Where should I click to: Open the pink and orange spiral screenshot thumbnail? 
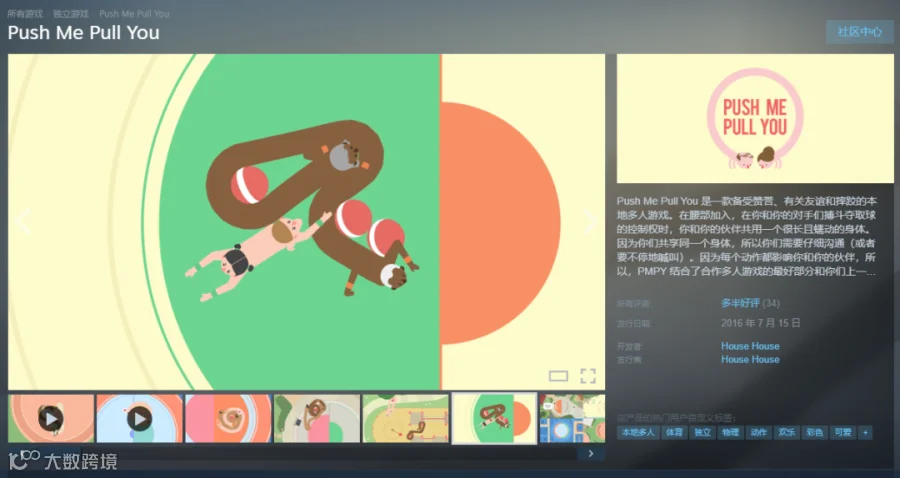[228, 418]
